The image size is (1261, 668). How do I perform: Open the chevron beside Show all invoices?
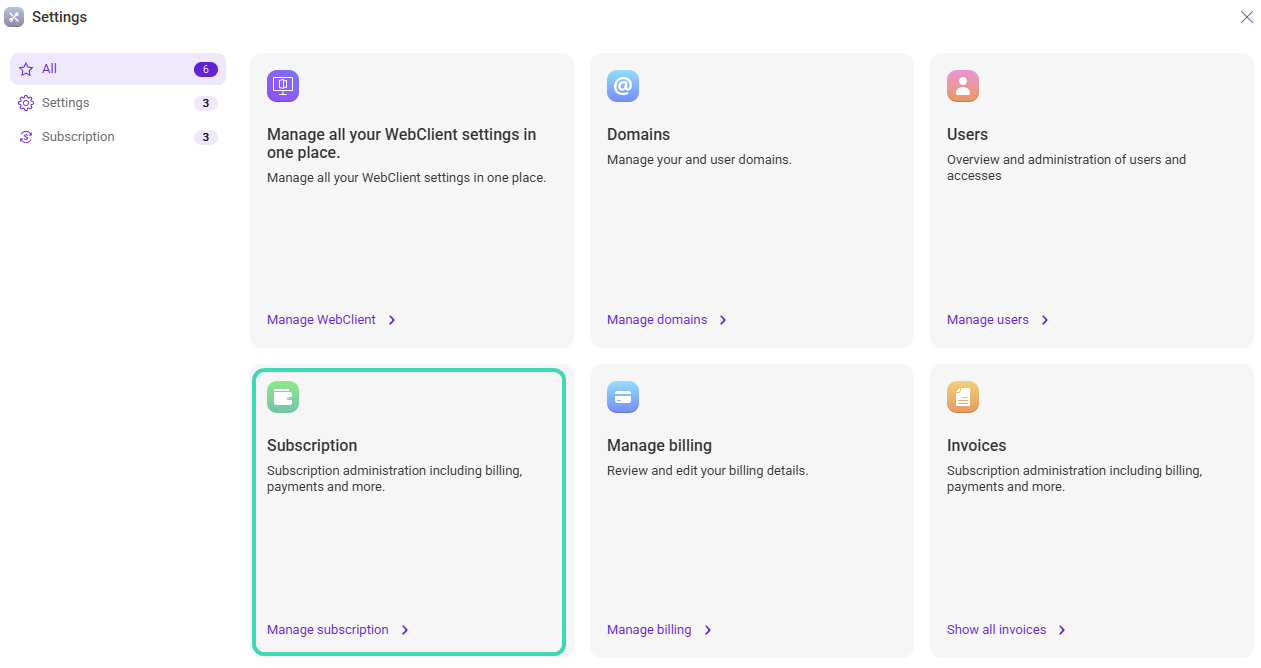(x=1063, y=630)
